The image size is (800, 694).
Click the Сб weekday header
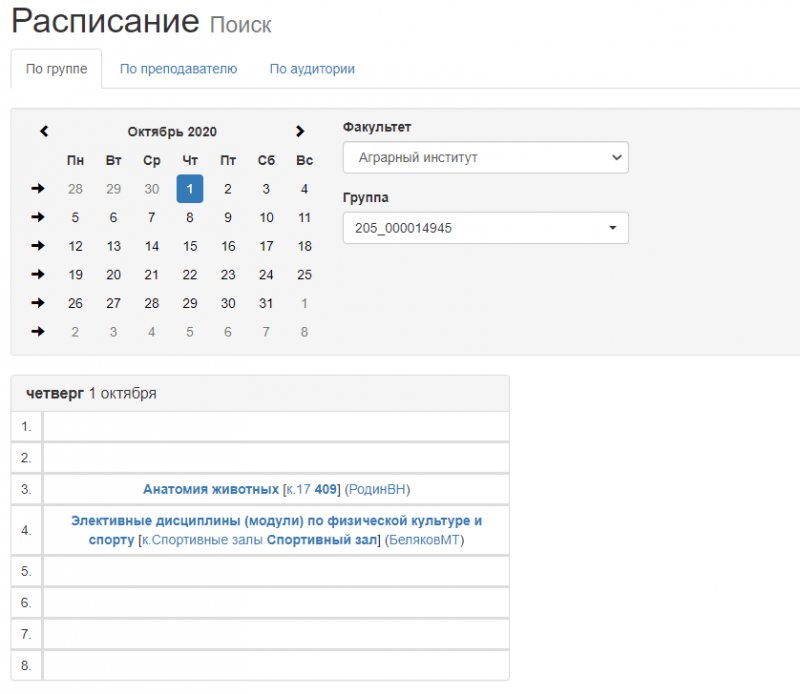pos(266,160)
